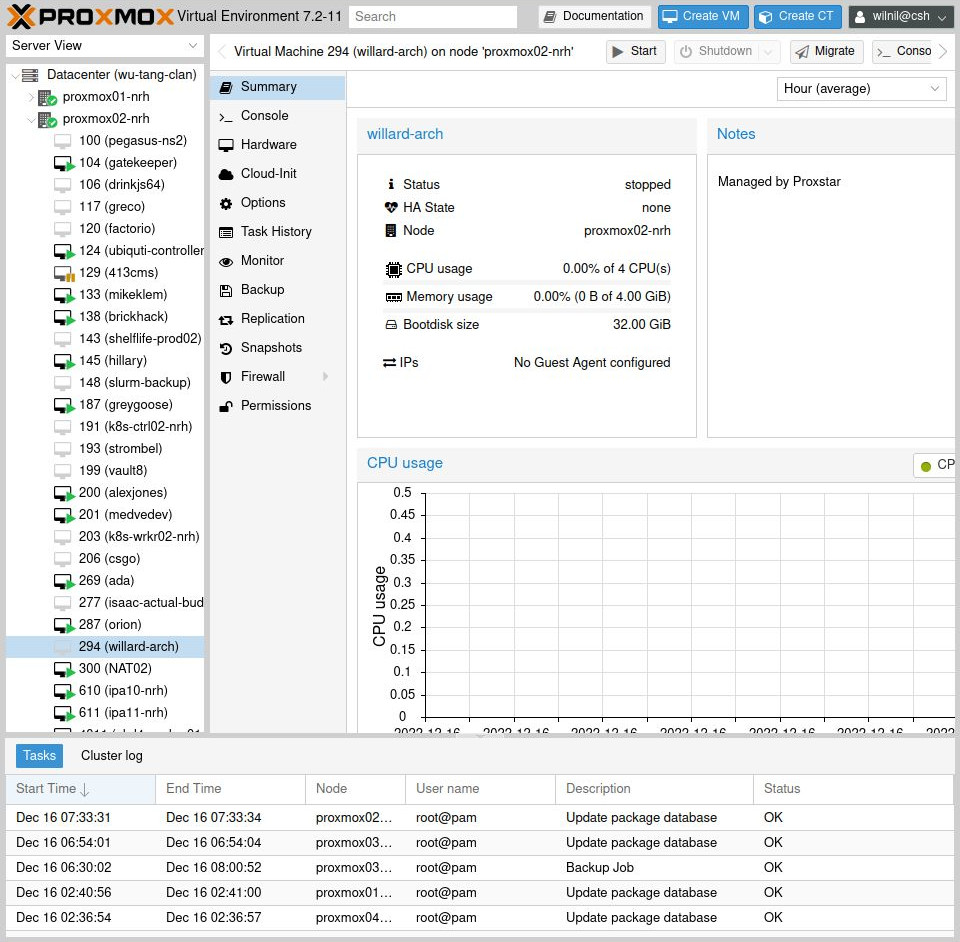The width and height of the screenshot is (960, 942).
Task: Click the Backup floppy disk icon
Action: [226, 291]
